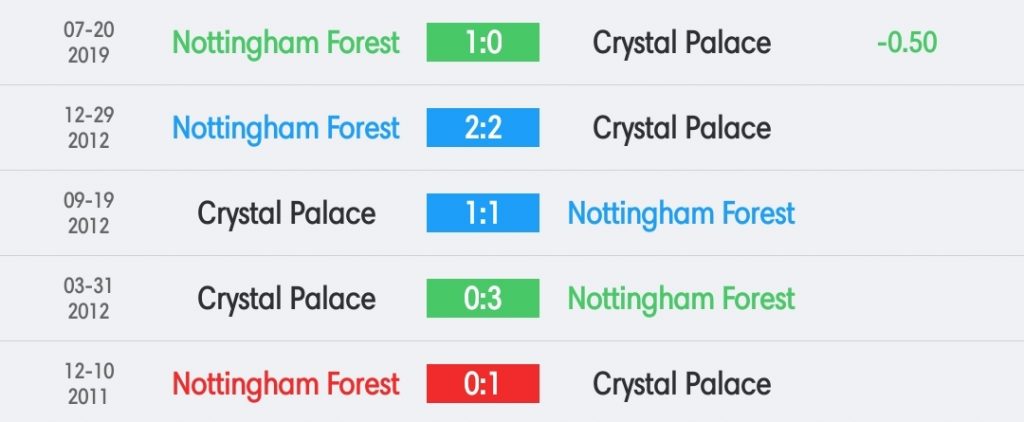Image resolution: width=1024 pixels, height=422 pixels.
Task: Select the -0.50 handicap value
Action: click(x=907, y=42)
